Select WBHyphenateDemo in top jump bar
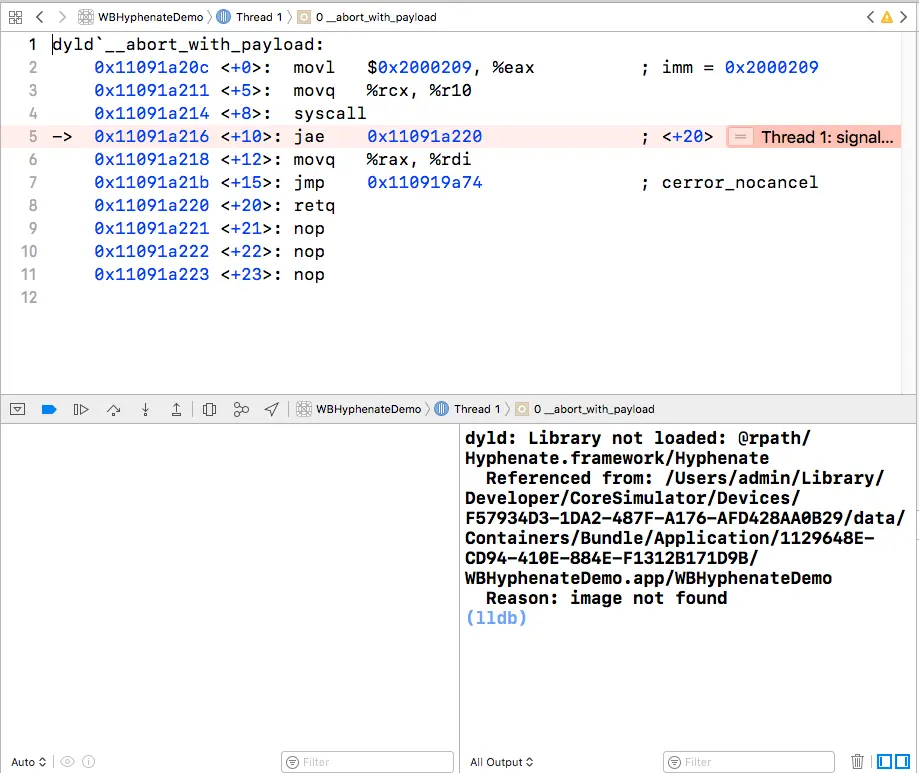Screen dimensions: 919x773 (141, 17)
